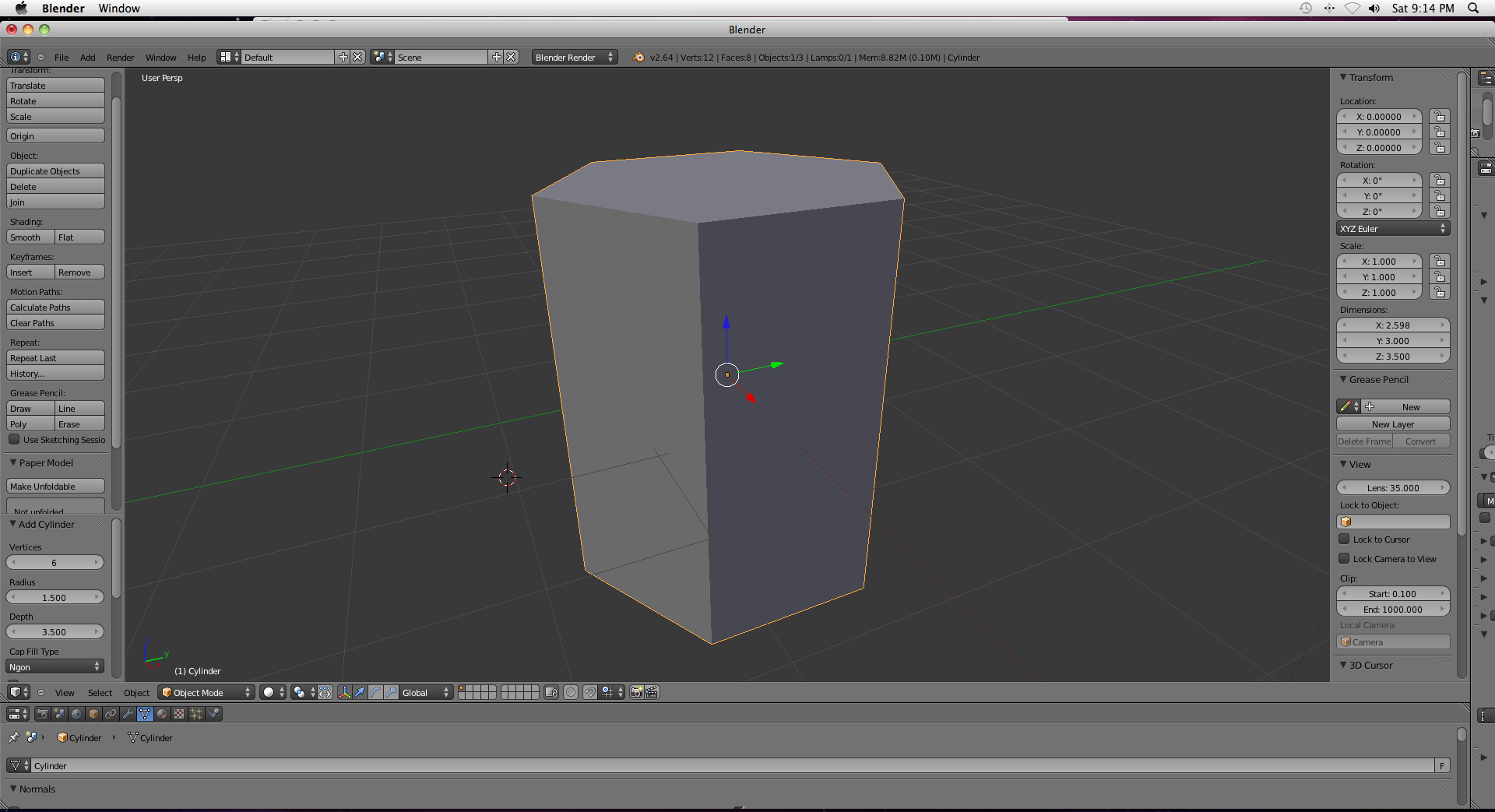Click the OpenGL render image camera icon
1495x812 pixels.
tap(637, 692)
